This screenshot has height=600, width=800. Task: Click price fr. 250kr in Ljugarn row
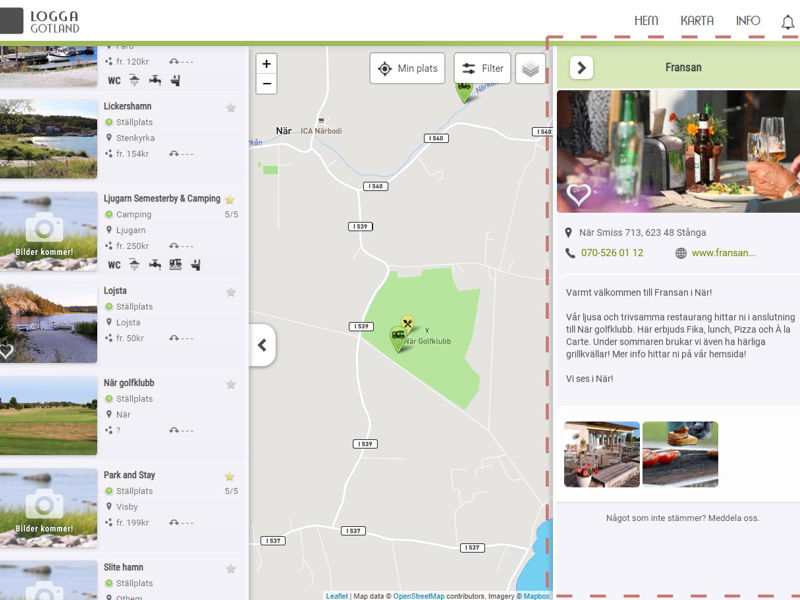pyautogui.click(x=132, y=246)
